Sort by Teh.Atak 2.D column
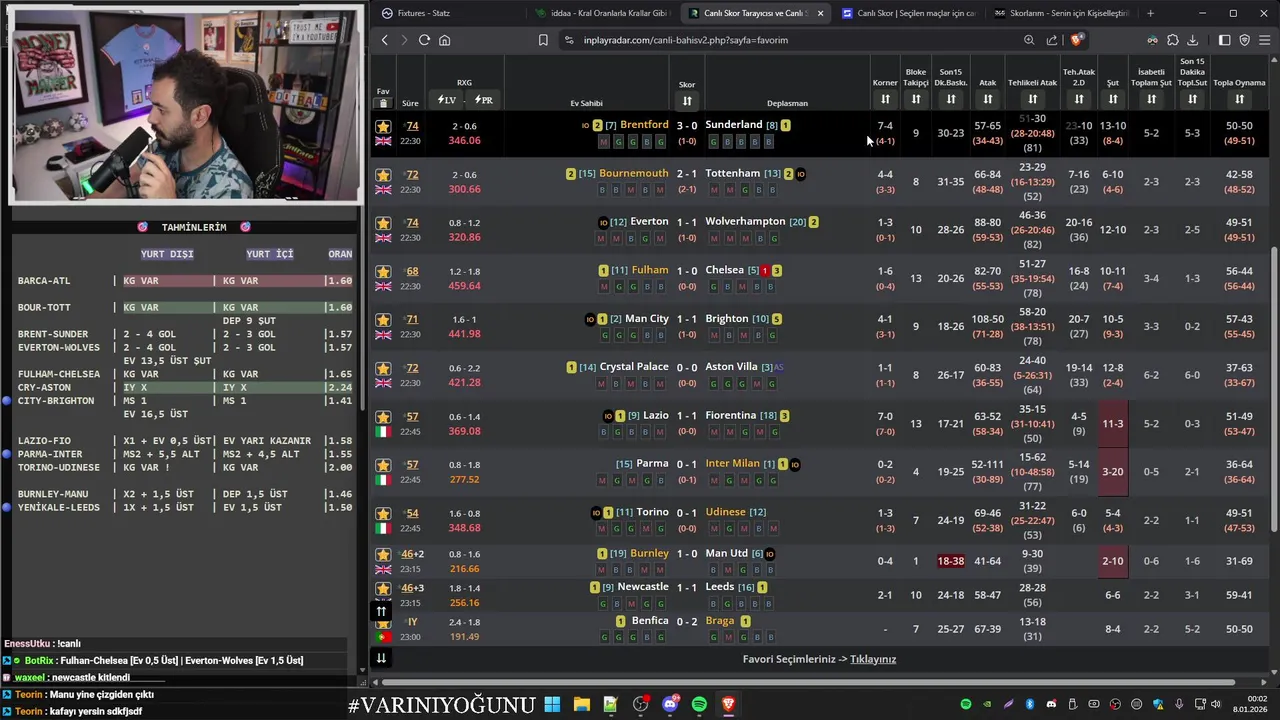The width and height of the screenshot is (1280, 720). point(1079,99)
